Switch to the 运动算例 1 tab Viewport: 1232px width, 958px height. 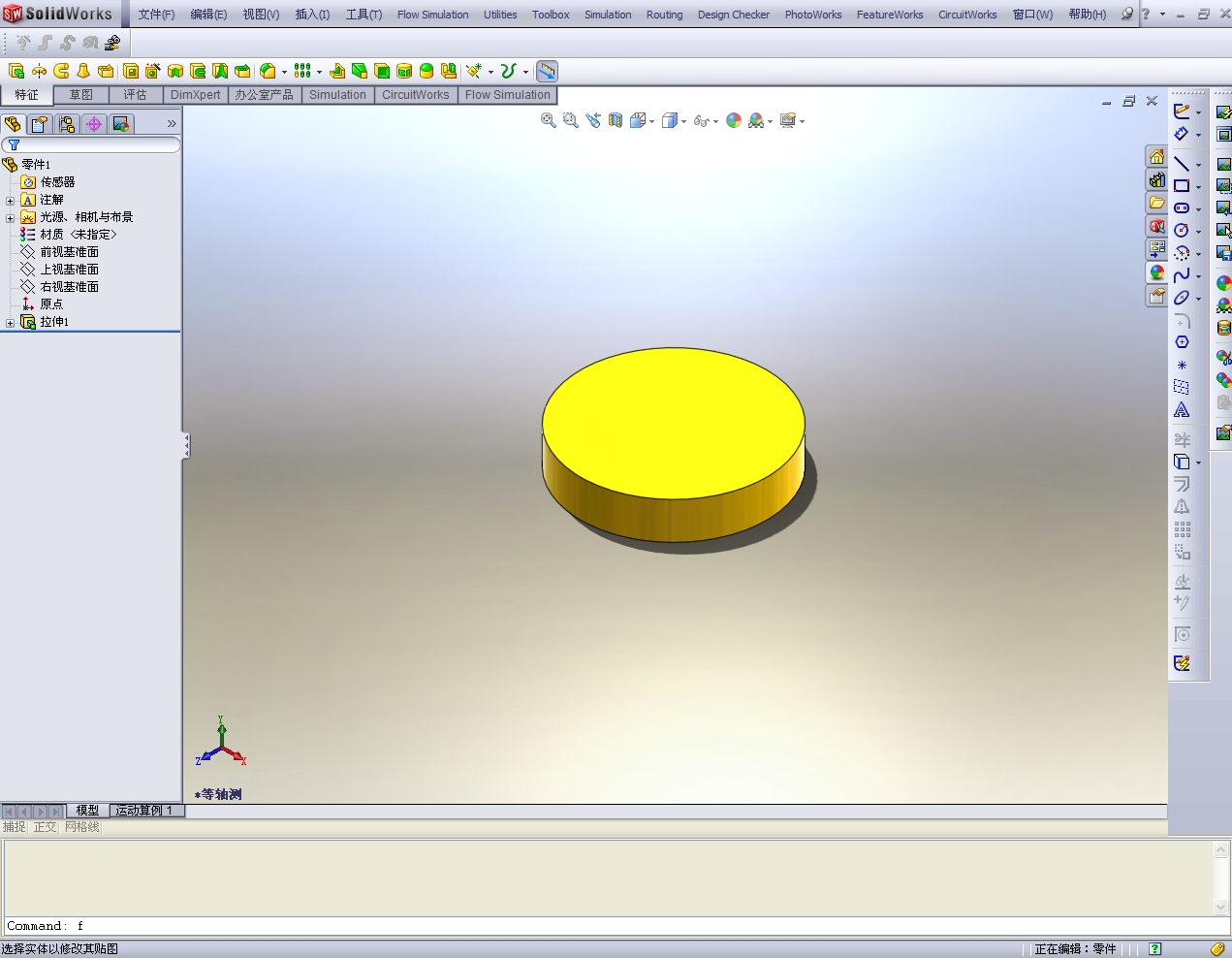click(144, 811)
